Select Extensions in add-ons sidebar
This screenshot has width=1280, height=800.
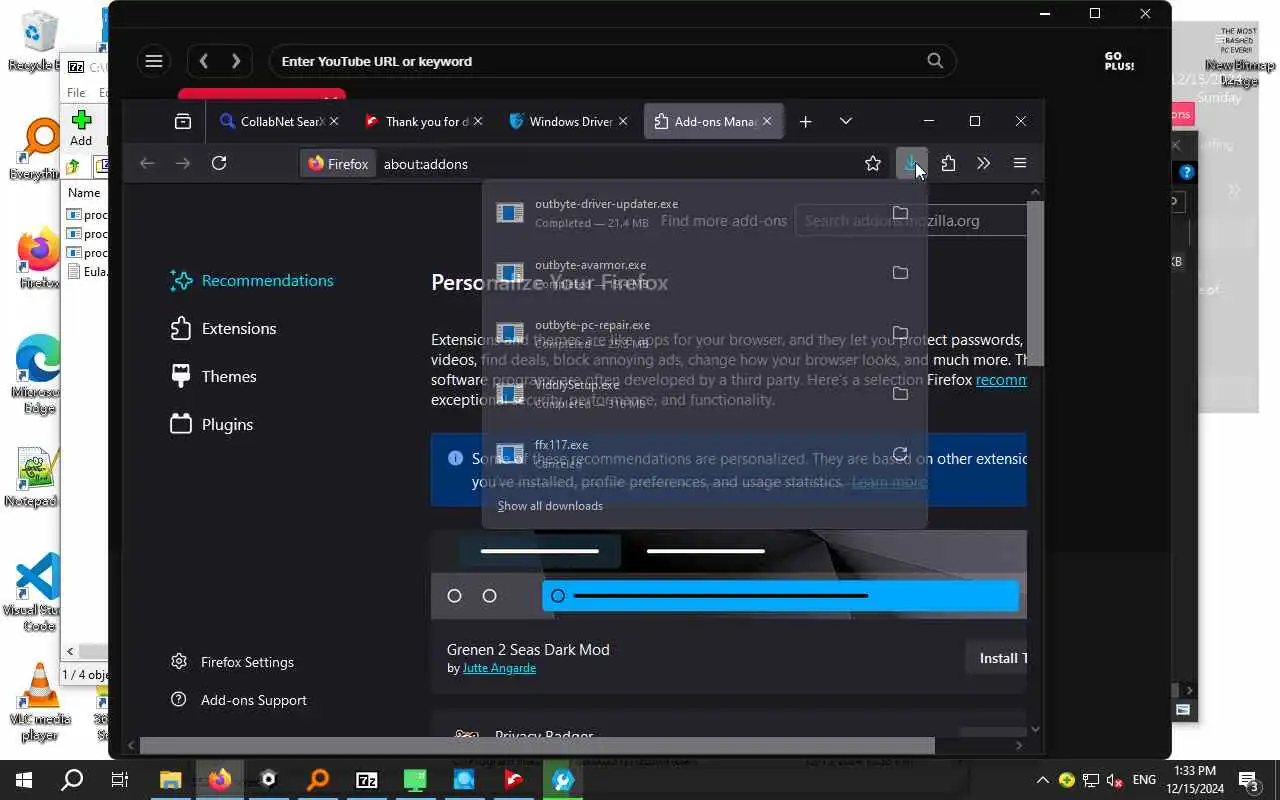(223, 328)
